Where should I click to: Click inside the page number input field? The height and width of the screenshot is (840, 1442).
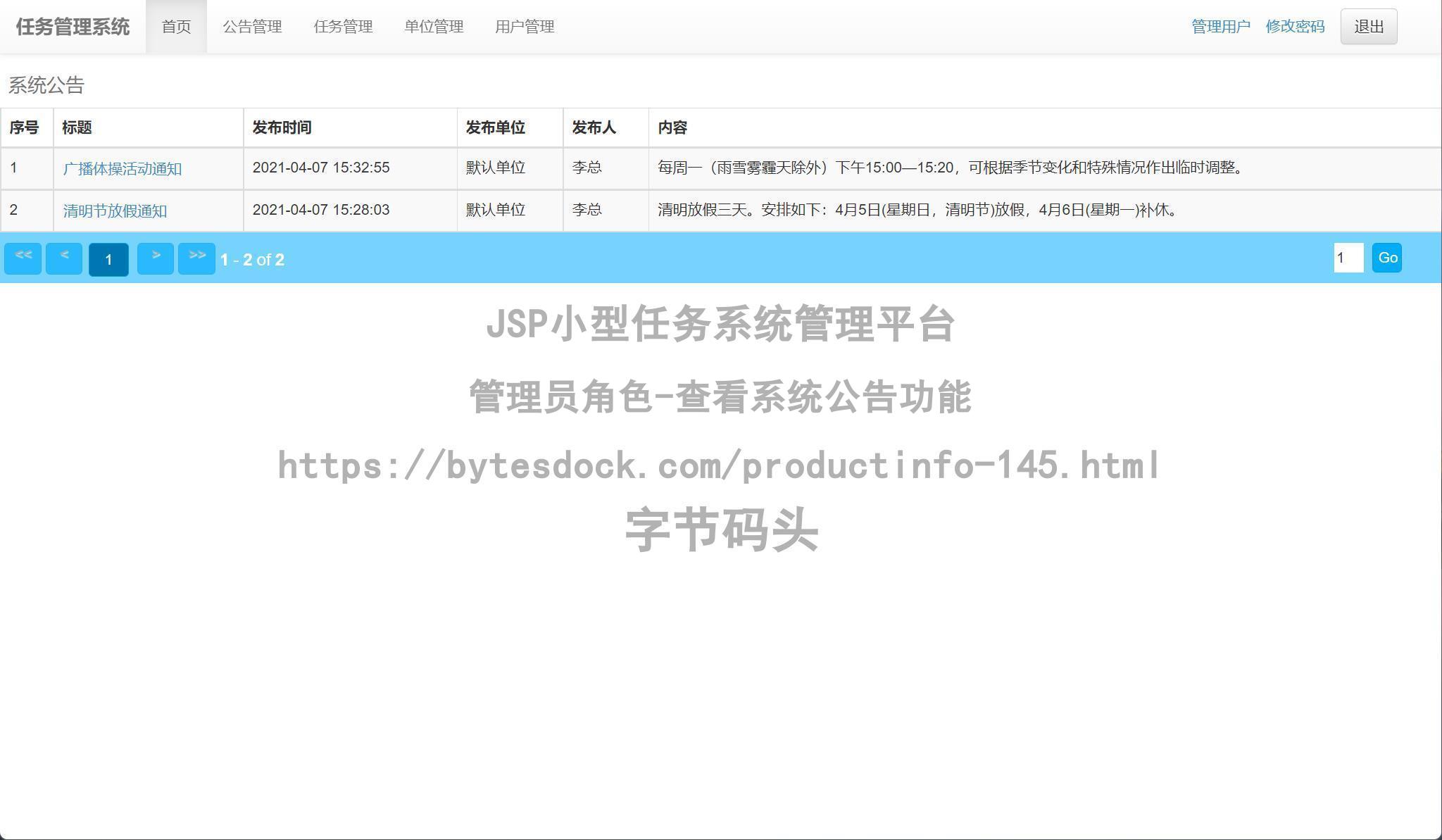(1348, 257)
